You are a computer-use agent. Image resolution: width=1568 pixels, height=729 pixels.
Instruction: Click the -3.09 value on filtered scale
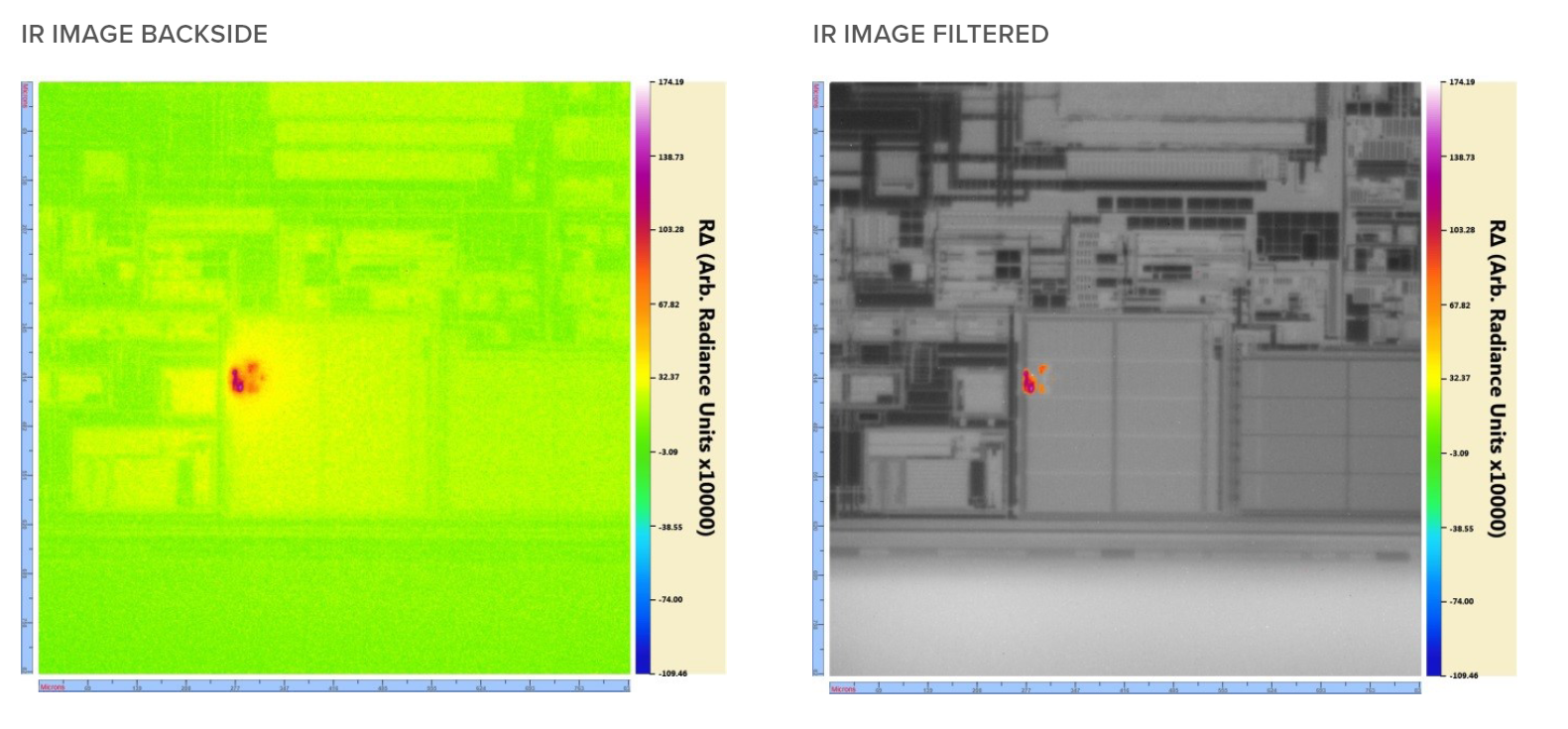(1460, 453)
